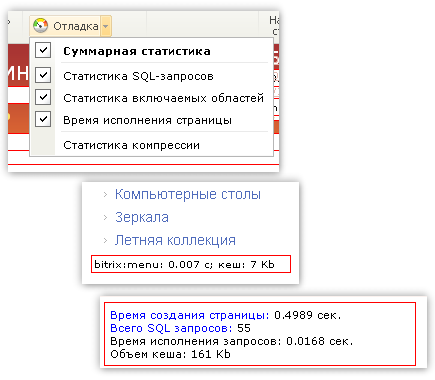Open the Время создания страницы link
Screen dimensions: 435x380
coord(190,315)
